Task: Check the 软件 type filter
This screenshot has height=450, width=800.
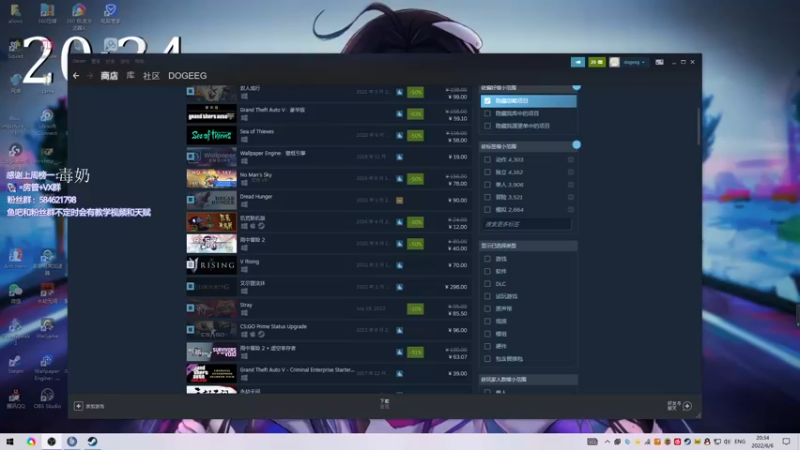Action: tap(487, 271)
